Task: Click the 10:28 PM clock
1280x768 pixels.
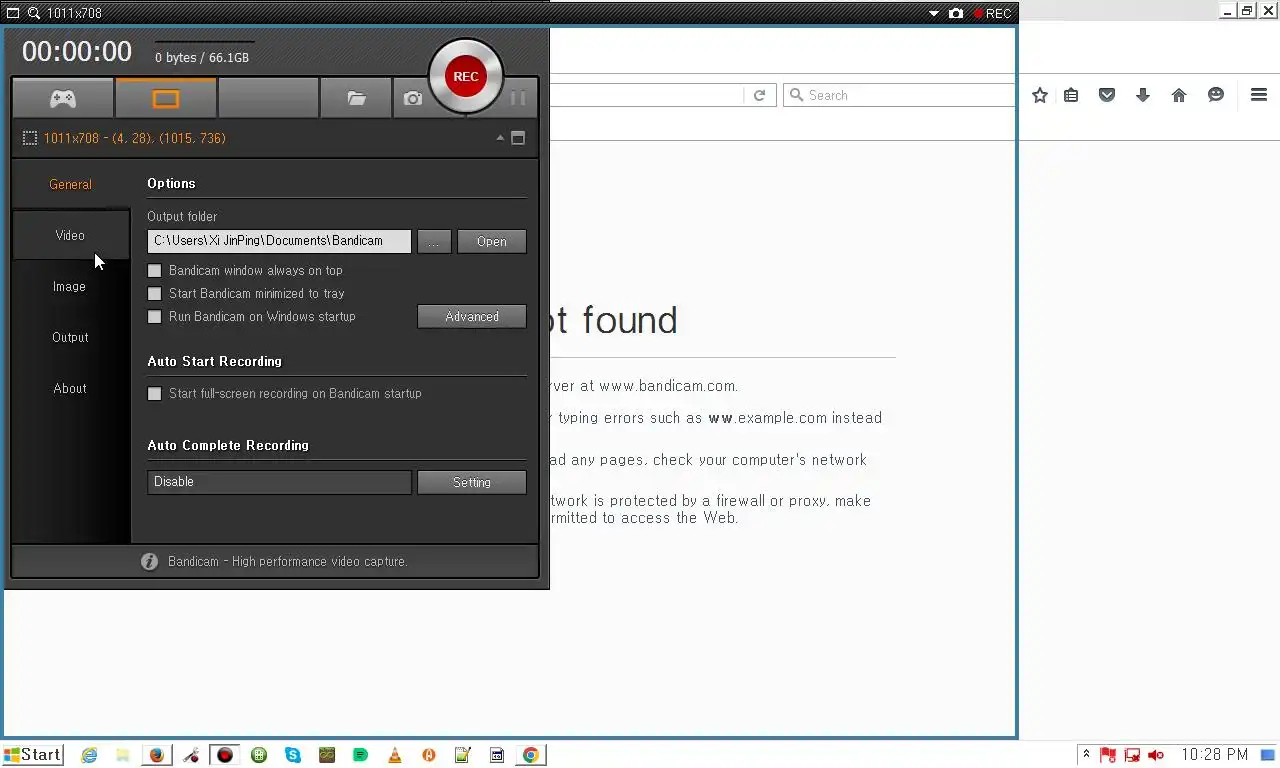Action: tap(1214, 755)
